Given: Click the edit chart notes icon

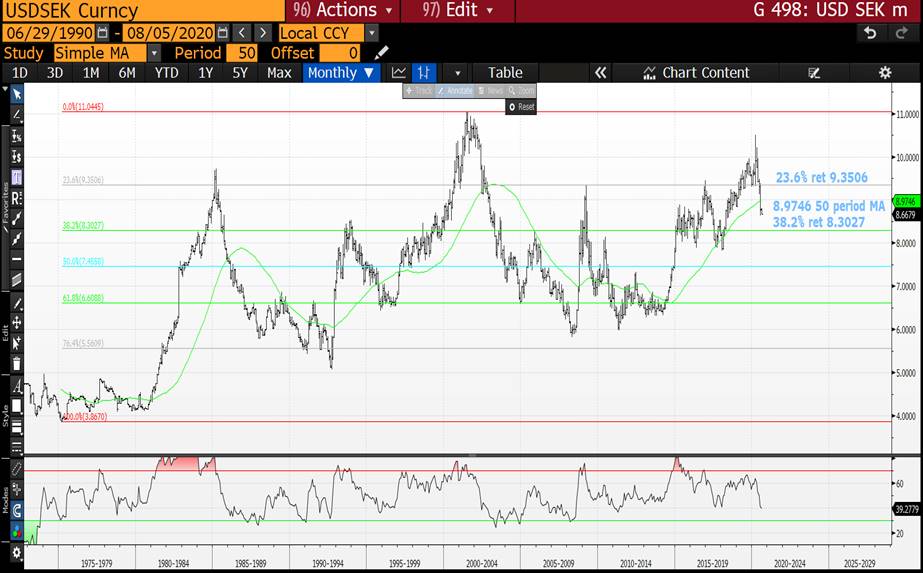Looking at the screenshot, I should pos(814,72).
